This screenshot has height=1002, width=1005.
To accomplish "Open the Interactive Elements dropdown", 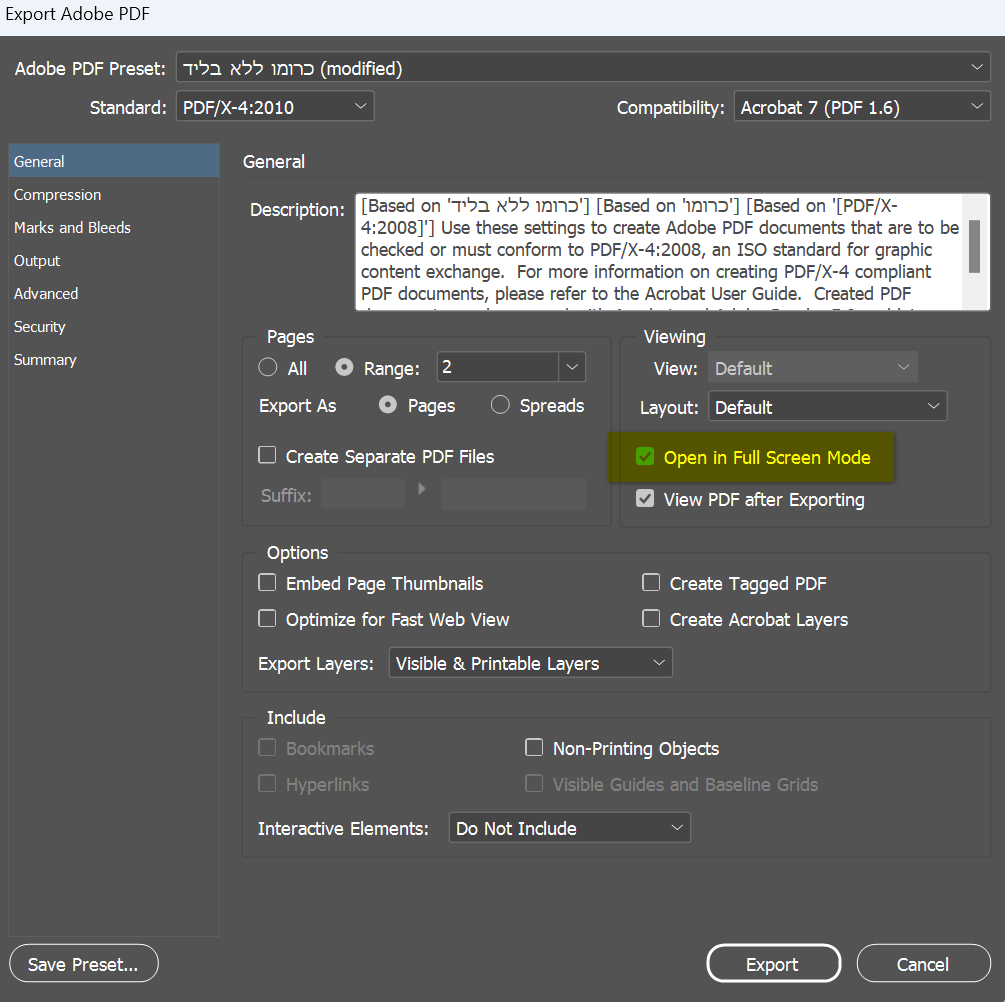I will (x=569, y=828).
